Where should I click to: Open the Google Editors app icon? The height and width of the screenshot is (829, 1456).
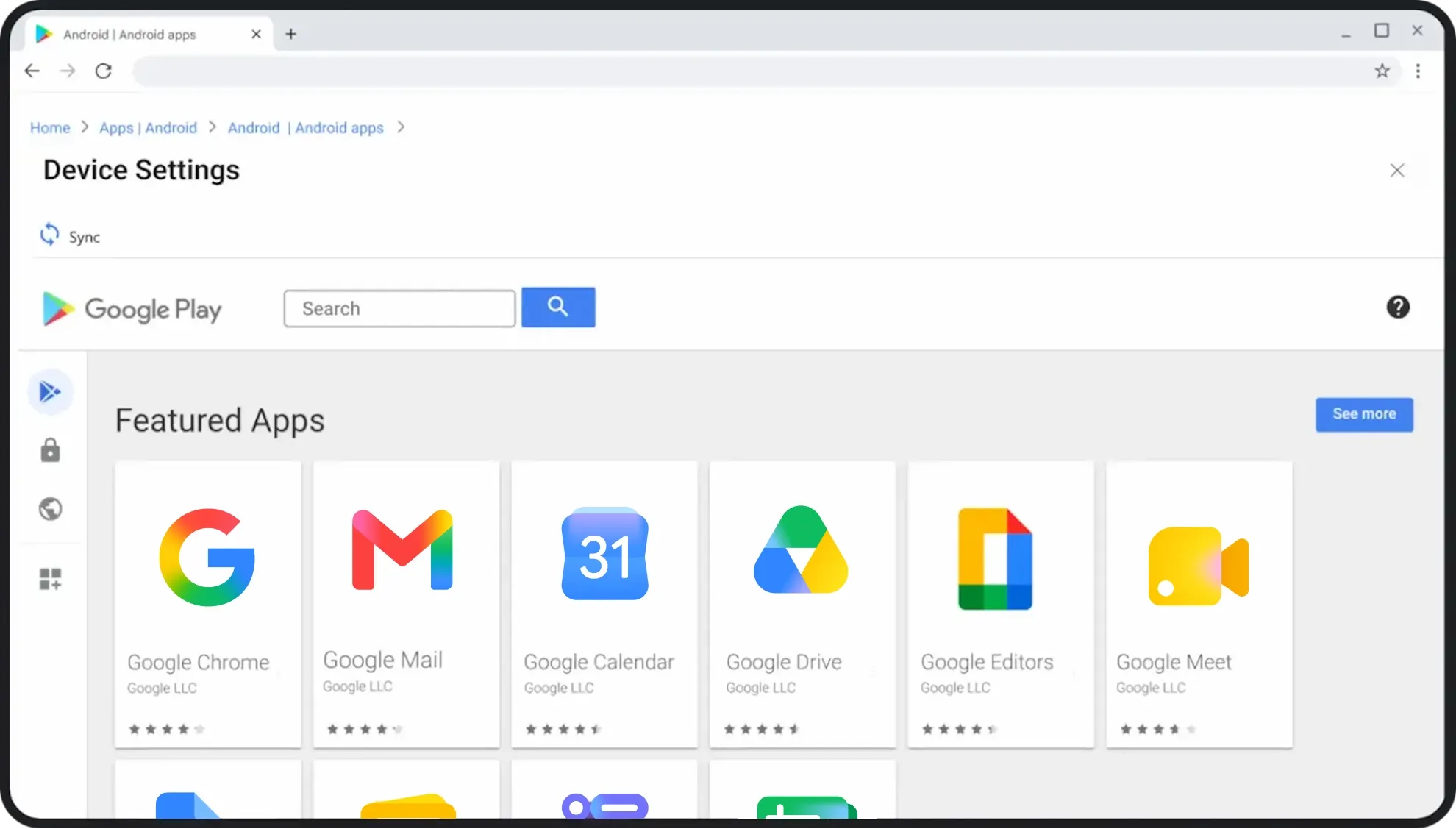pos(995,558)
